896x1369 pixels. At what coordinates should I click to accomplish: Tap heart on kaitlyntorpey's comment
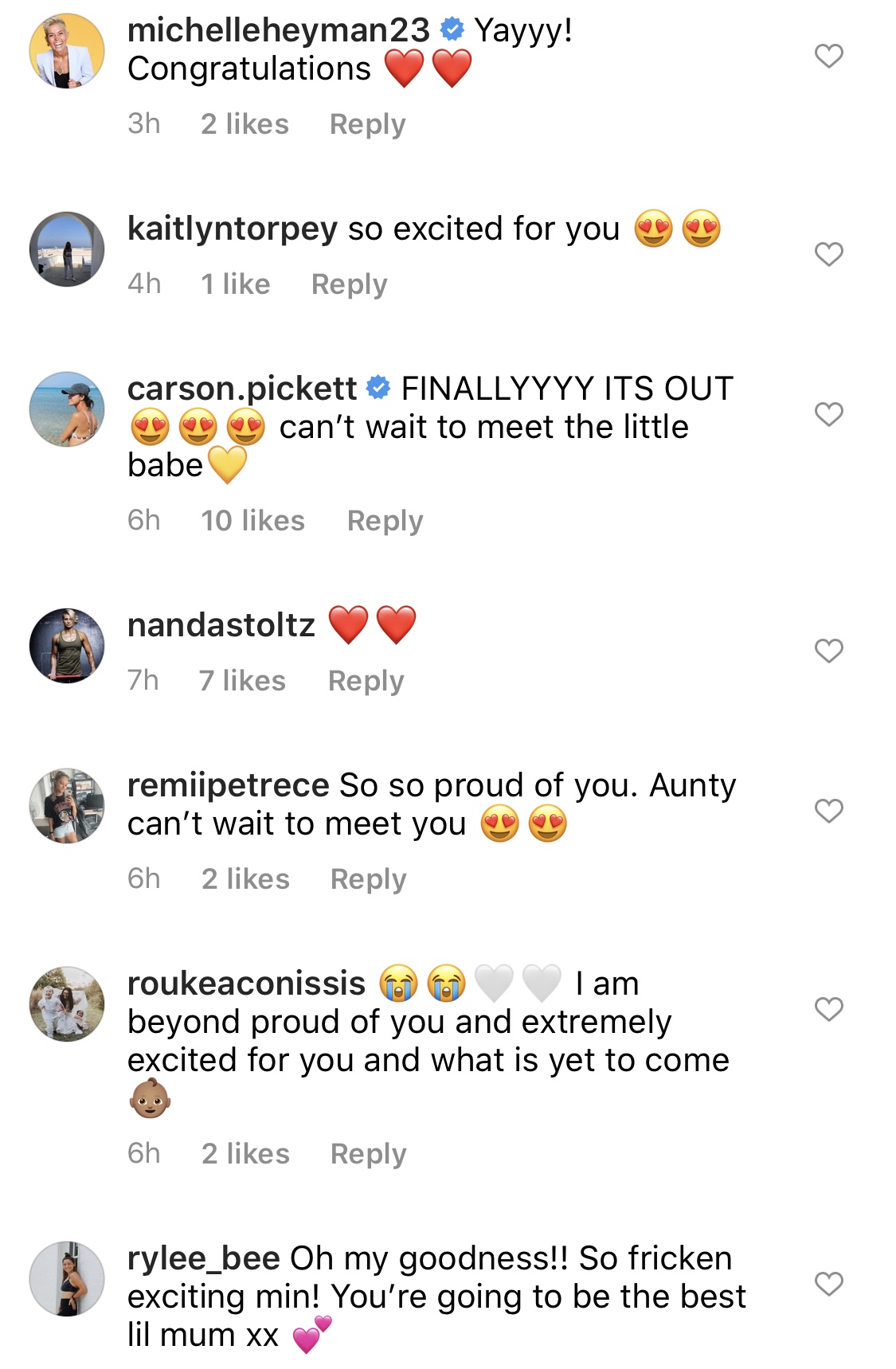tap(828, 254)
